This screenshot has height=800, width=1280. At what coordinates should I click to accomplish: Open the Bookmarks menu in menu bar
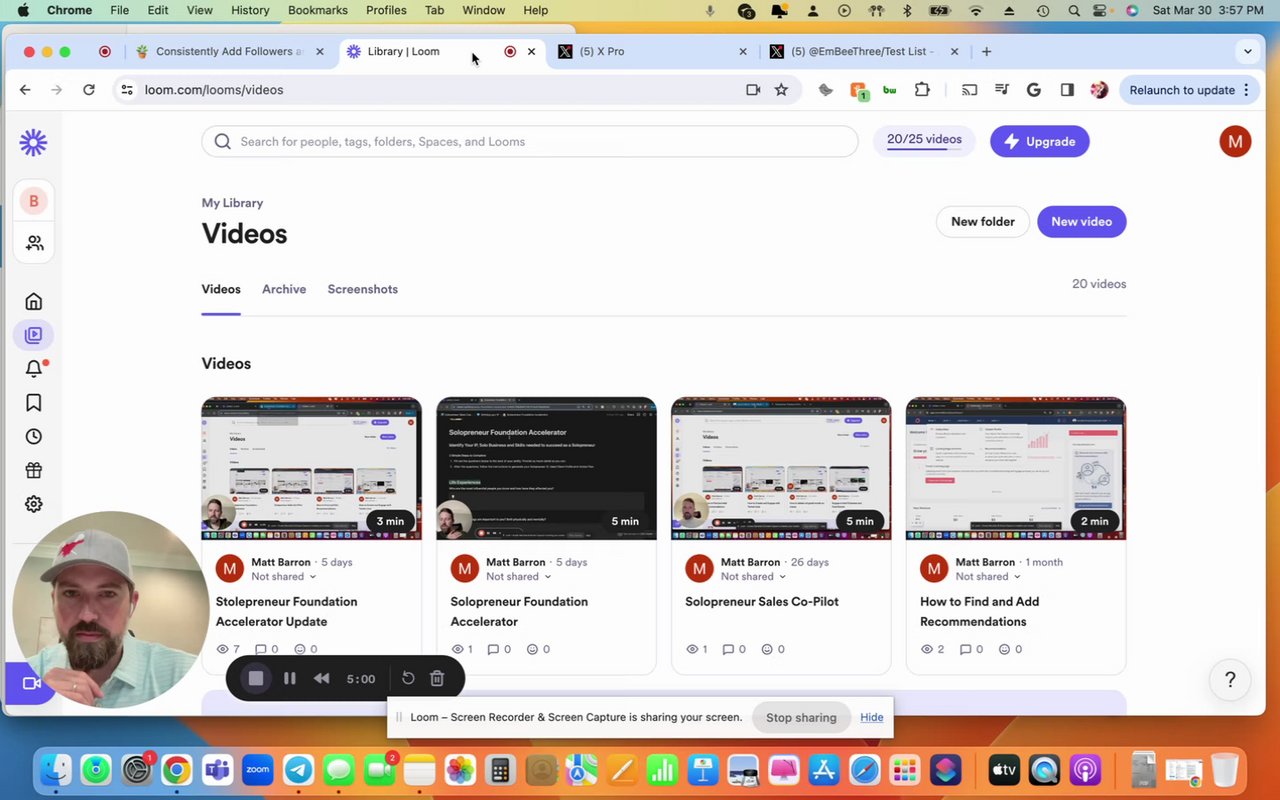[318, 10]
